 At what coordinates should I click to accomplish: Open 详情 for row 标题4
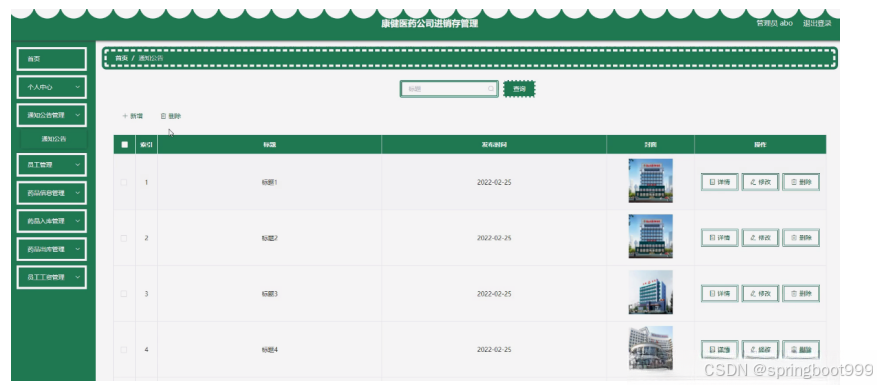719,349
